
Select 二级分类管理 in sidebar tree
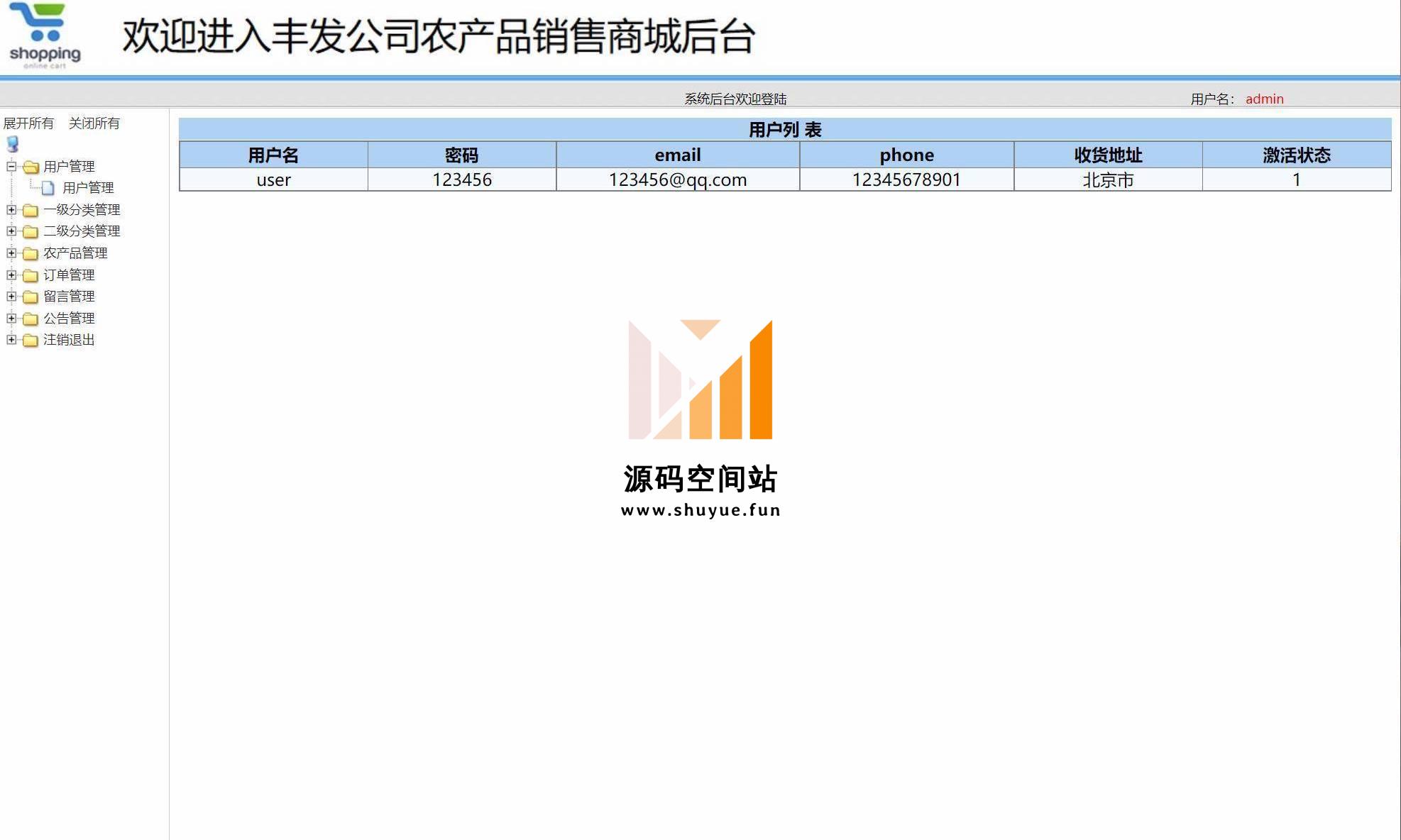[82, 231]
